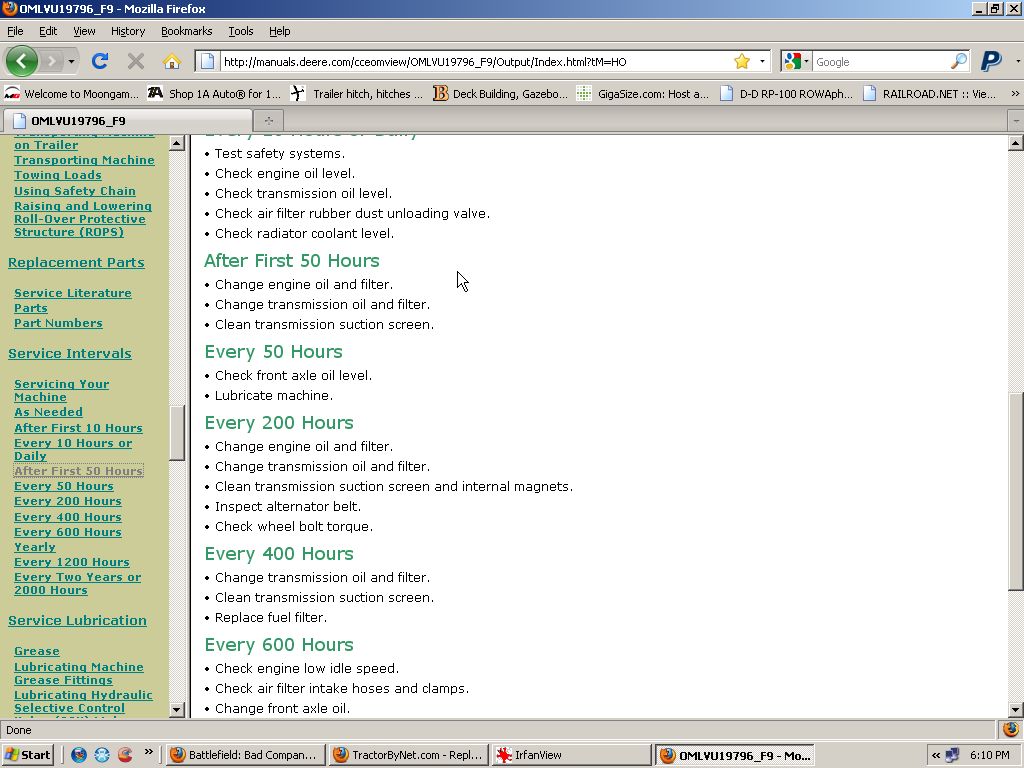Show more bookmarks via toolbar chevron
The height and width of the screenshot is (768, 1024).
pyautogui.click(x=1015, y=94)
